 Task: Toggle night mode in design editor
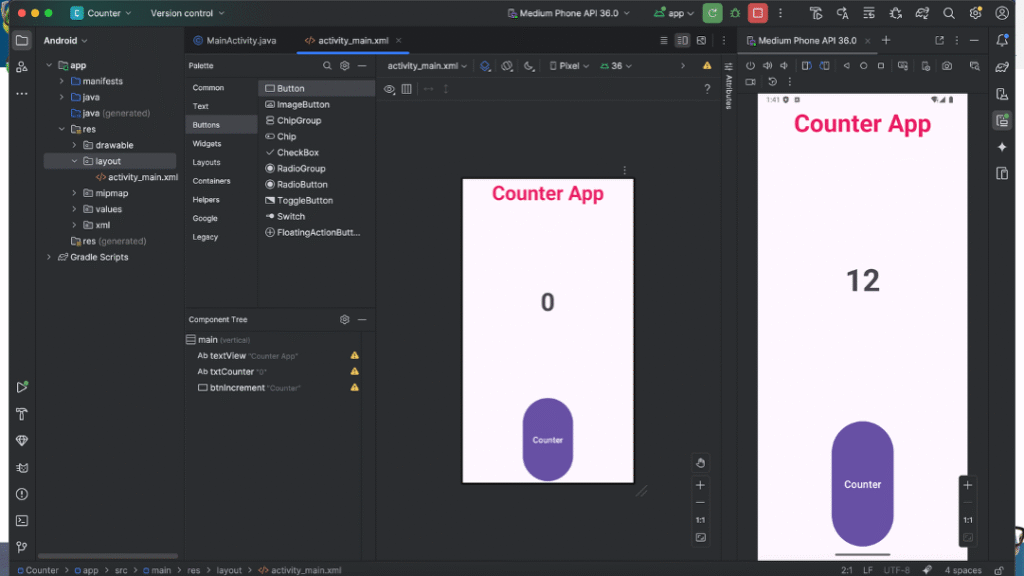(529, 66)
